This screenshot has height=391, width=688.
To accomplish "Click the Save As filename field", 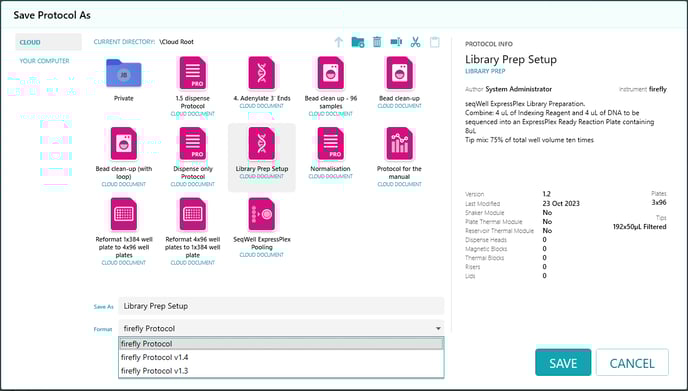I will (x=281, y=306).
